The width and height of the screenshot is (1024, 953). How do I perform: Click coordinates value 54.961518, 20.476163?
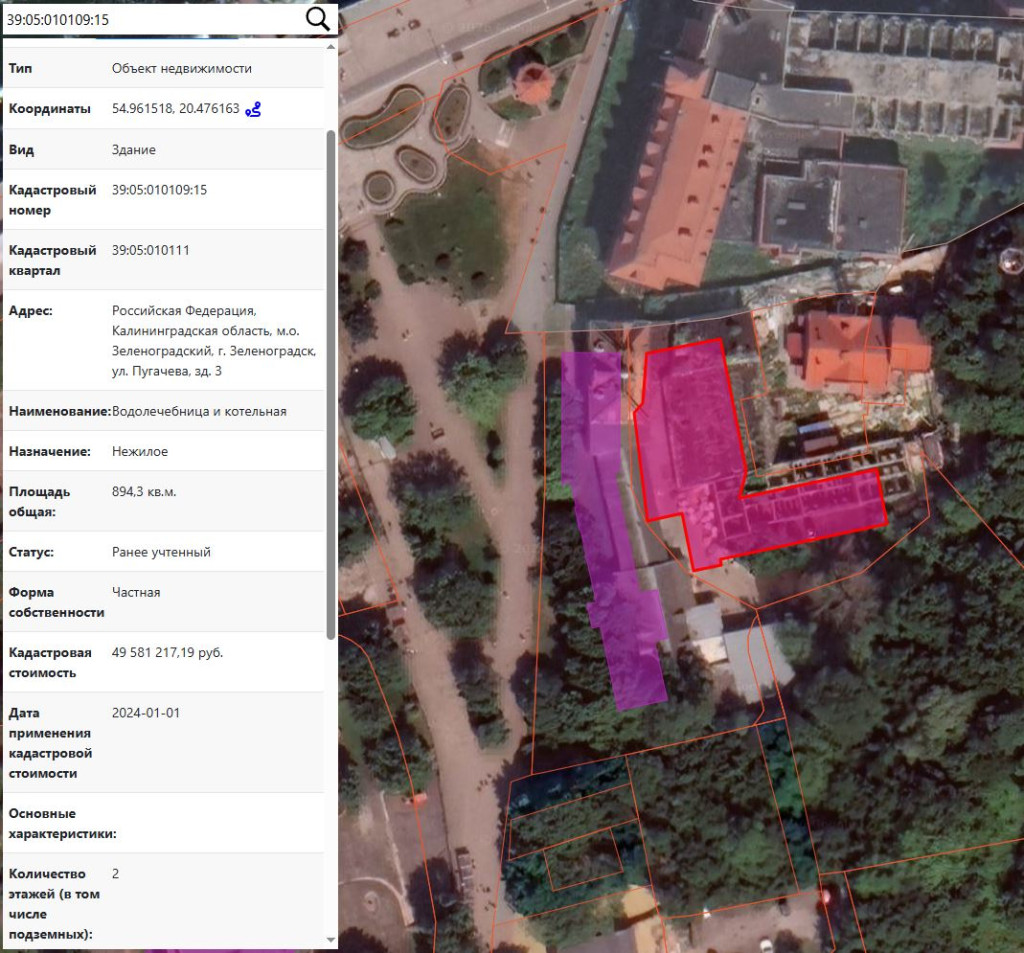pyautogui.click(x=176, y=108)
